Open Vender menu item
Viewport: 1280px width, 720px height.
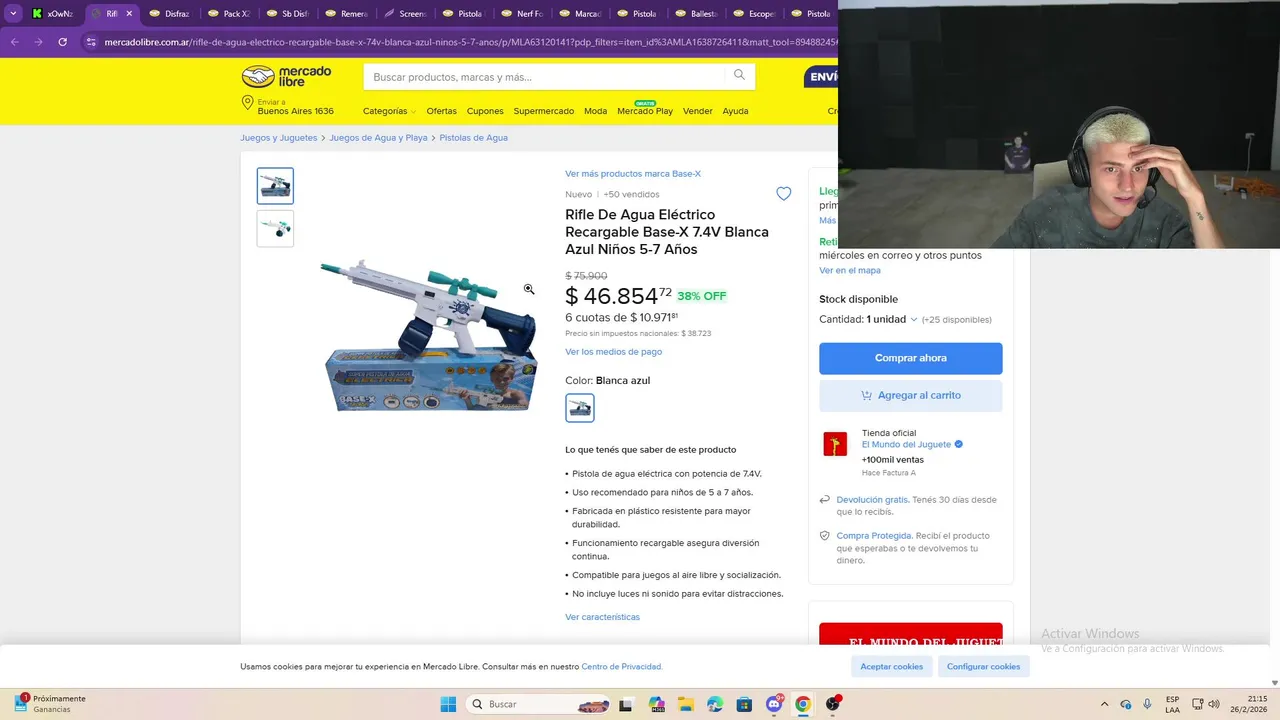pos(698,111)
